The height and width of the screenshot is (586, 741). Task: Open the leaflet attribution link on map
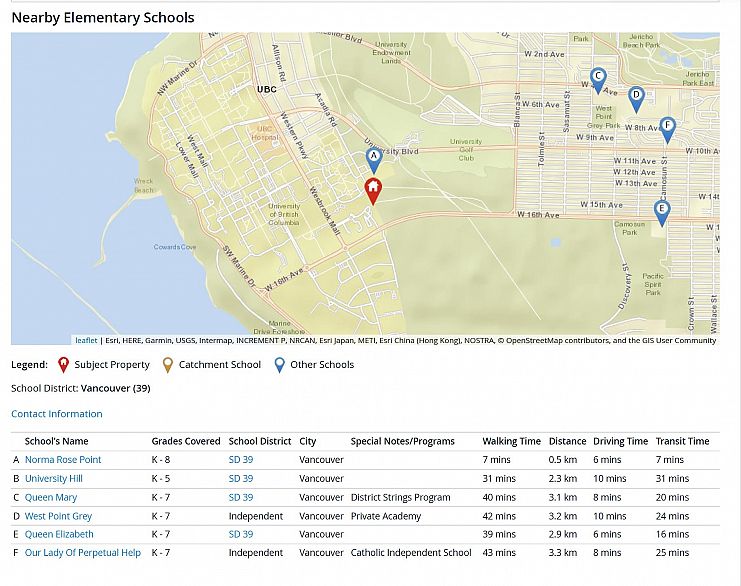coord(86,341)
